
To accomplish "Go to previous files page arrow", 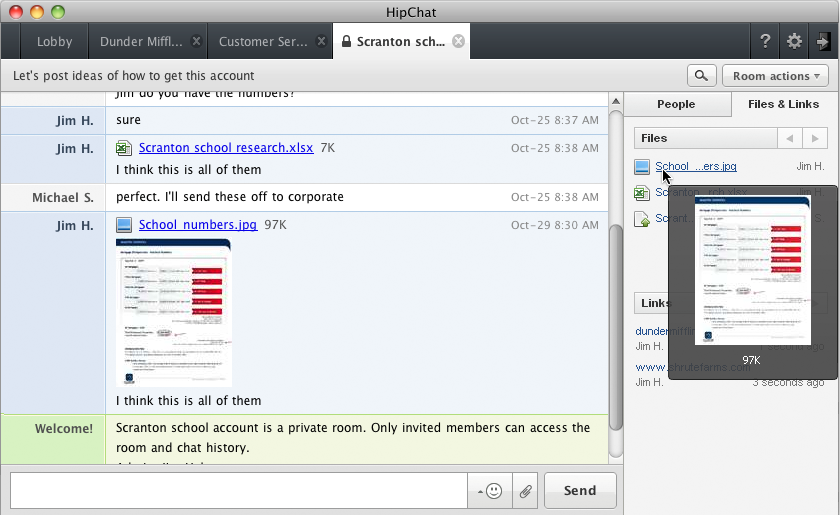I will click(790, 138).
